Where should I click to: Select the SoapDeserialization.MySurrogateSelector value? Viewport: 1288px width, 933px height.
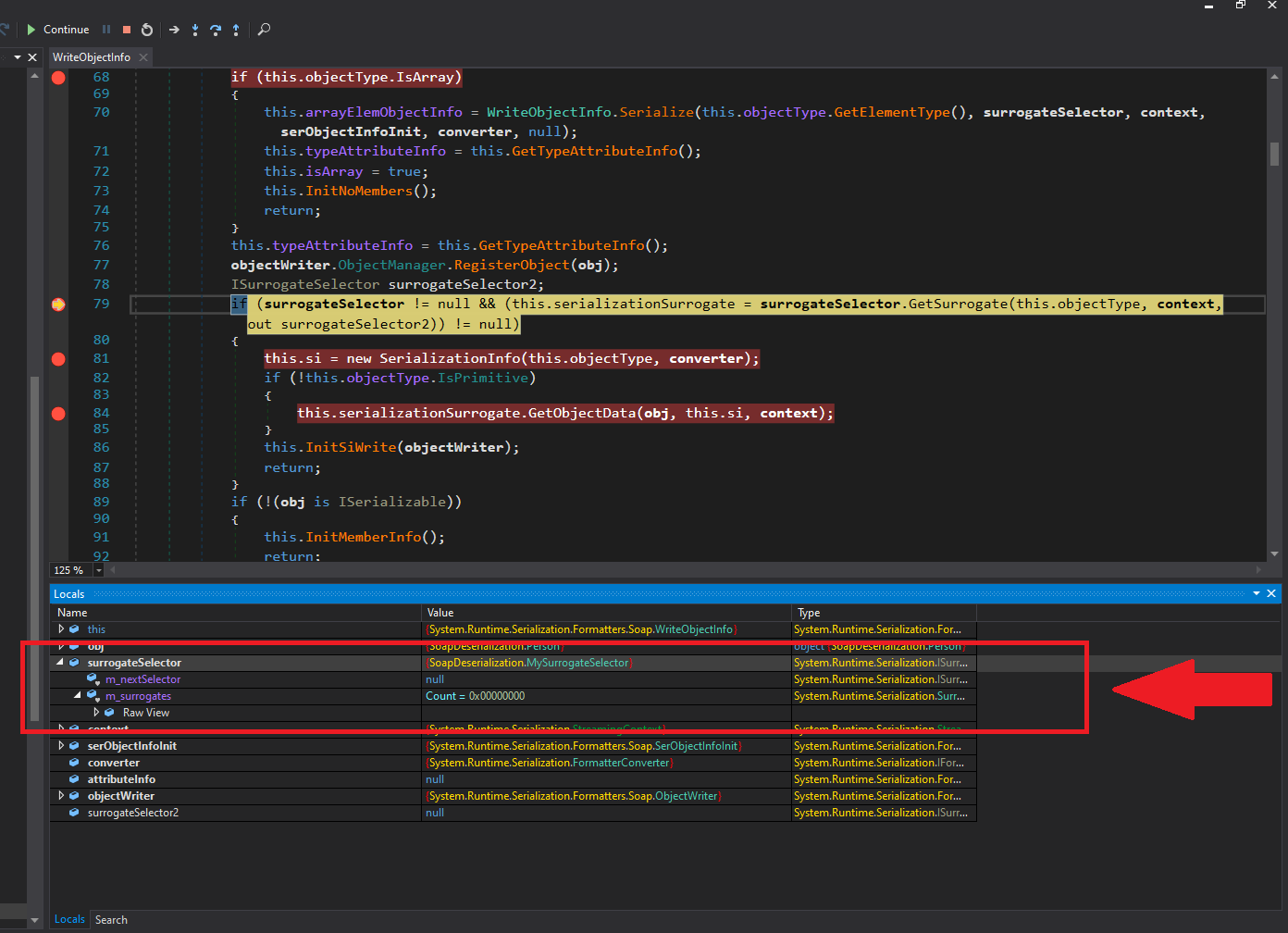(x=606, y=663)
